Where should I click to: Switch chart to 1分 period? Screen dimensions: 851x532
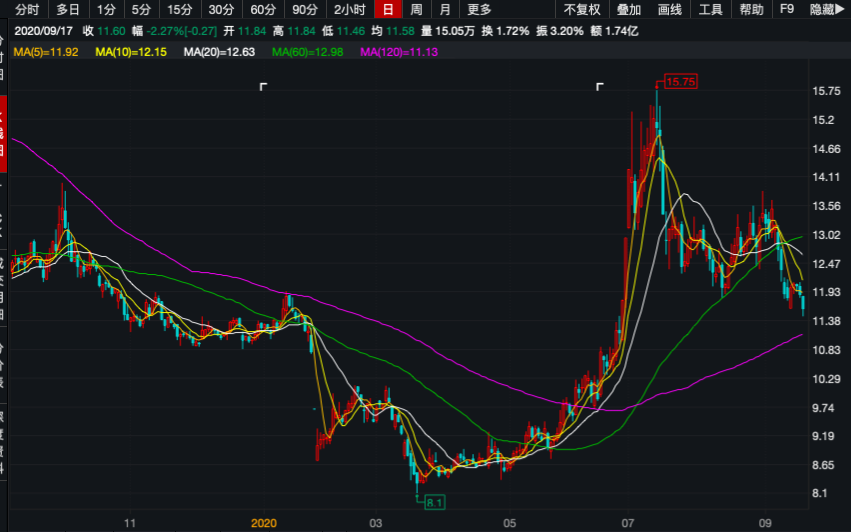[107, 9]
